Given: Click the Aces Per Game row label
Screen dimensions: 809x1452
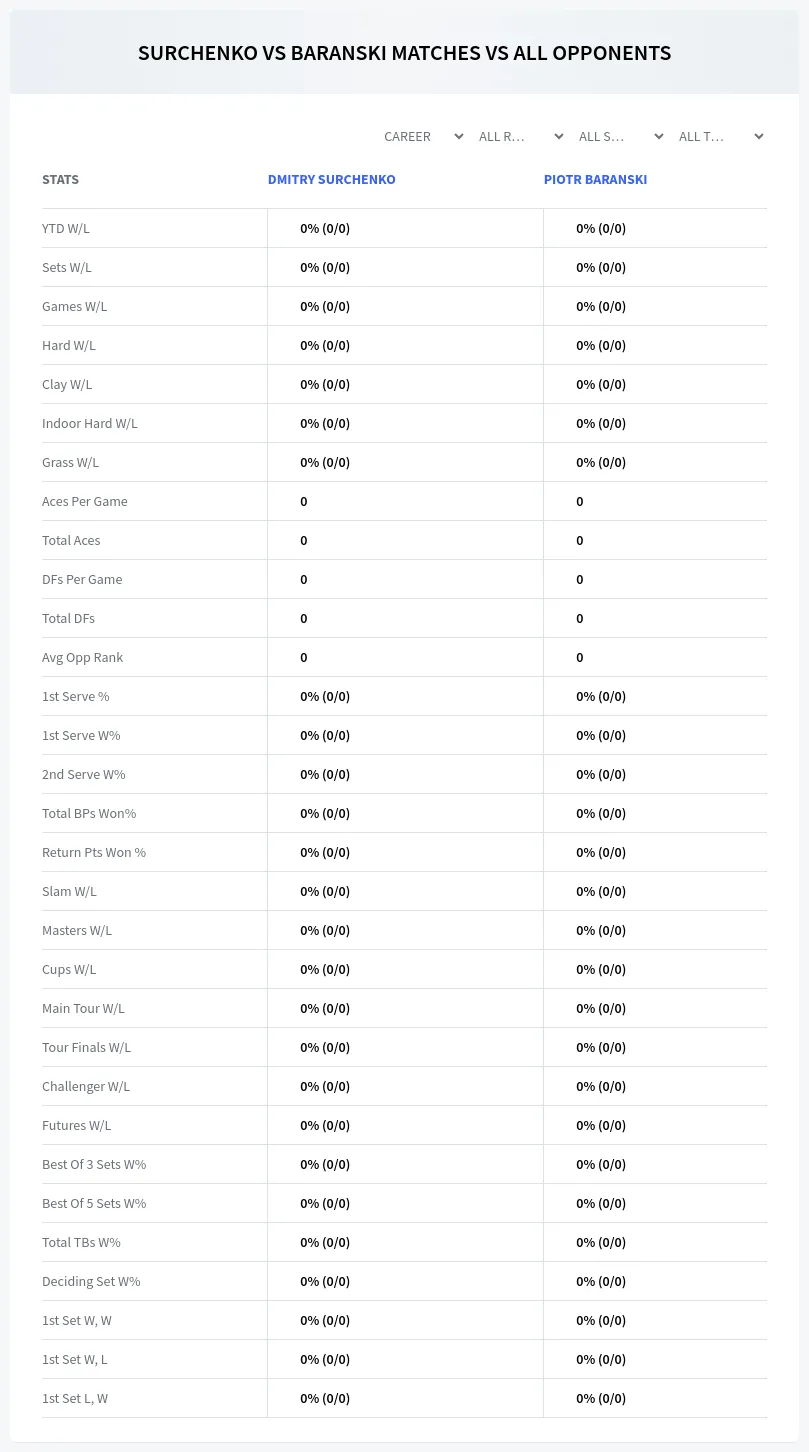Looking at the screenshot, I should click(x=85, y=502).
